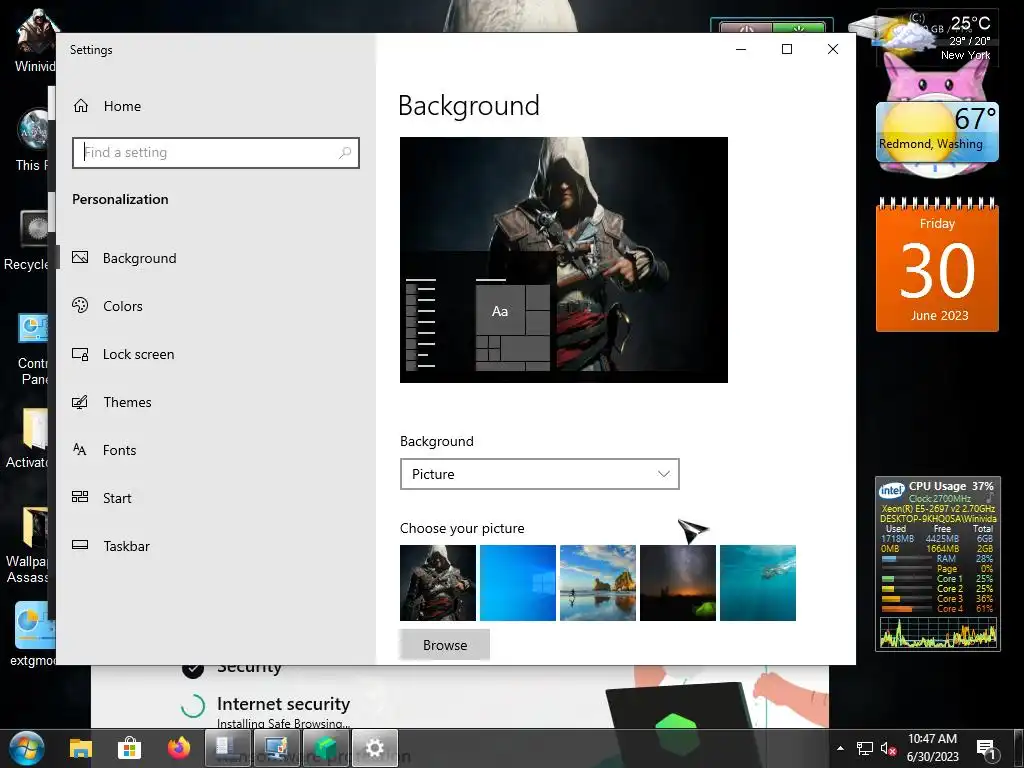Select the night sky tent wallpaper thumbnail
Image resolution: width=1024 pixels, height=768 pixels.
tap(678, 583)
